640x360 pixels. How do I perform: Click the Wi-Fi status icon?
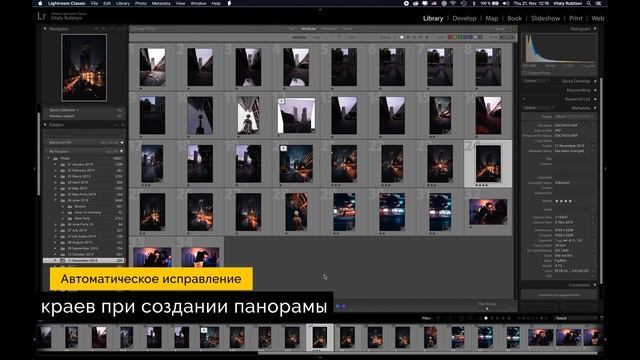[x=453, y=3]
